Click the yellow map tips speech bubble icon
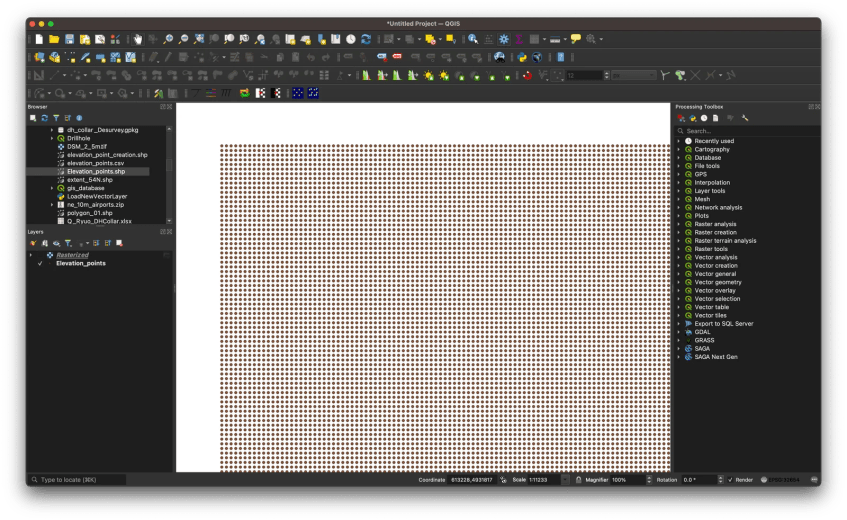847x520 pixels. (576, 39)
